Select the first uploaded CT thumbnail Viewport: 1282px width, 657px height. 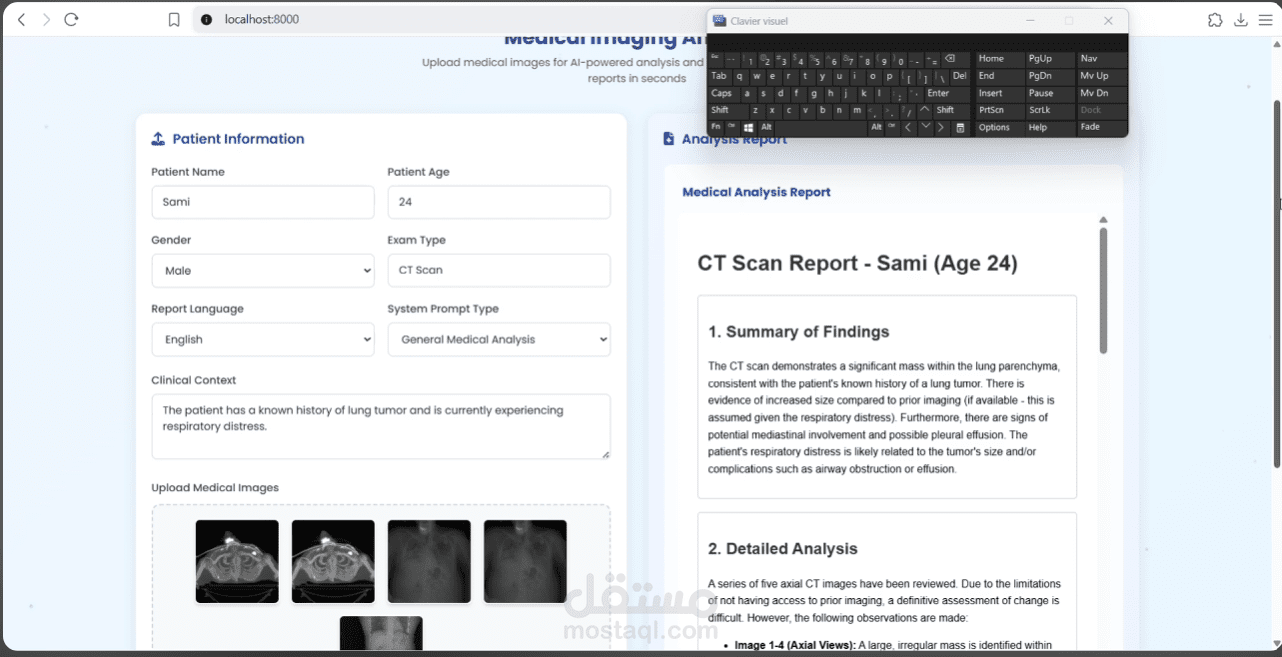click(x=237, y=561)
